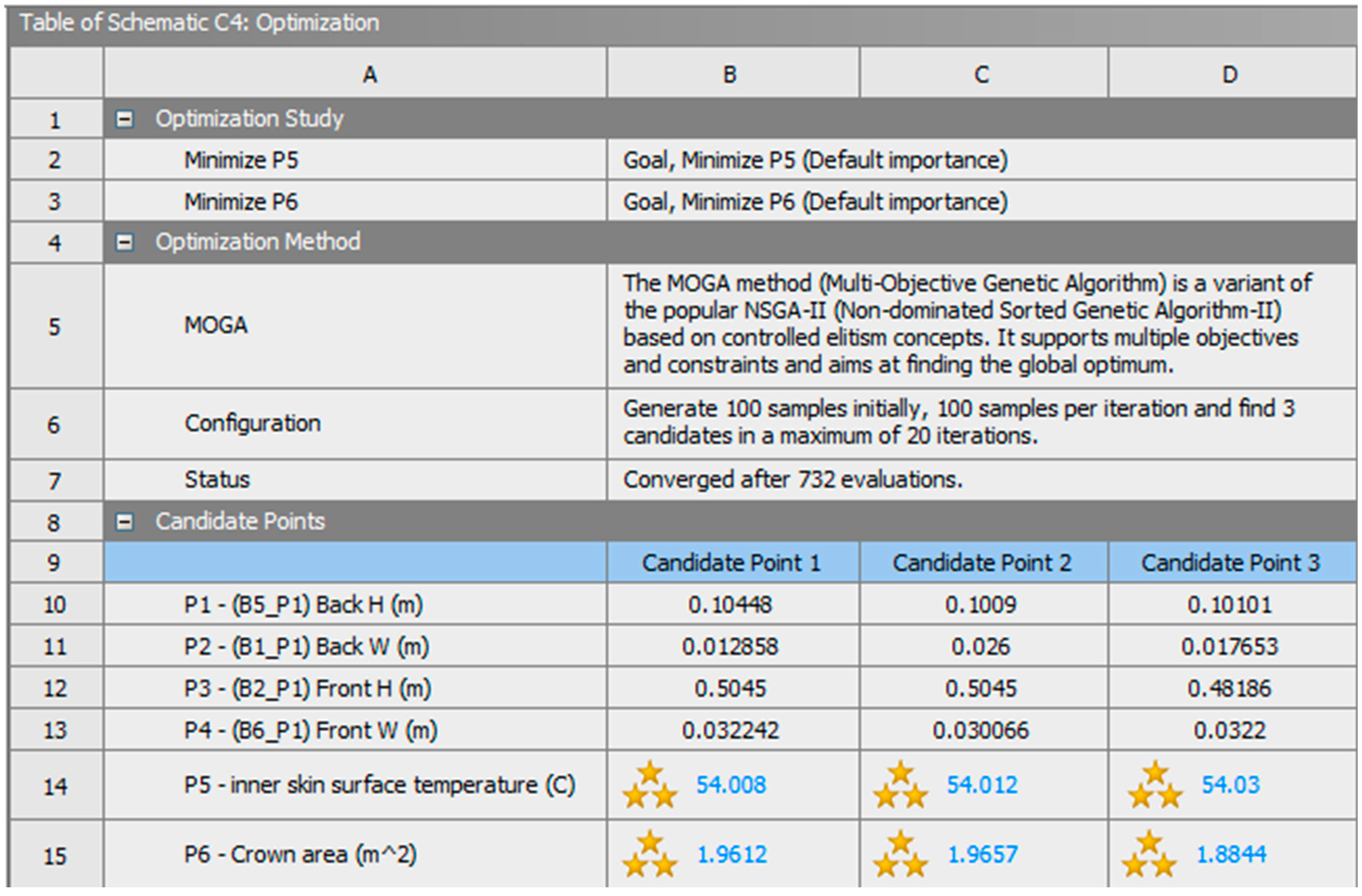
Task: Collapse the Optimization Study section
Action: tap(124, 119)
